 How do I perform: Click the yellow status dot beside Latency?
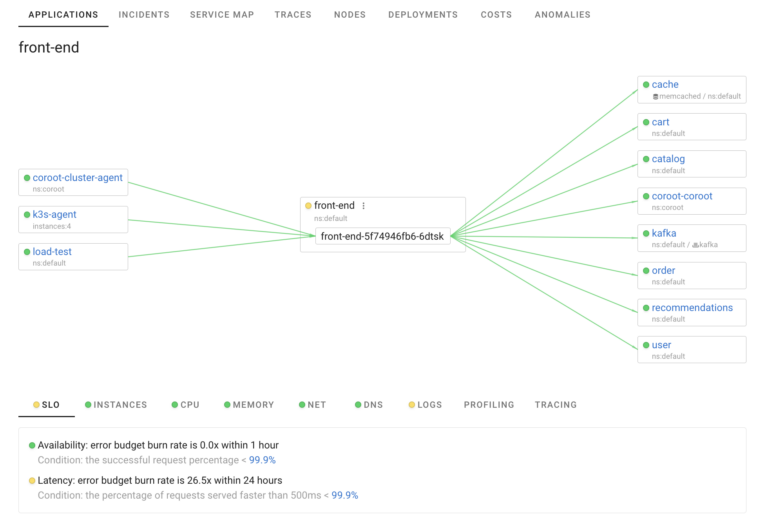[32, 481]
